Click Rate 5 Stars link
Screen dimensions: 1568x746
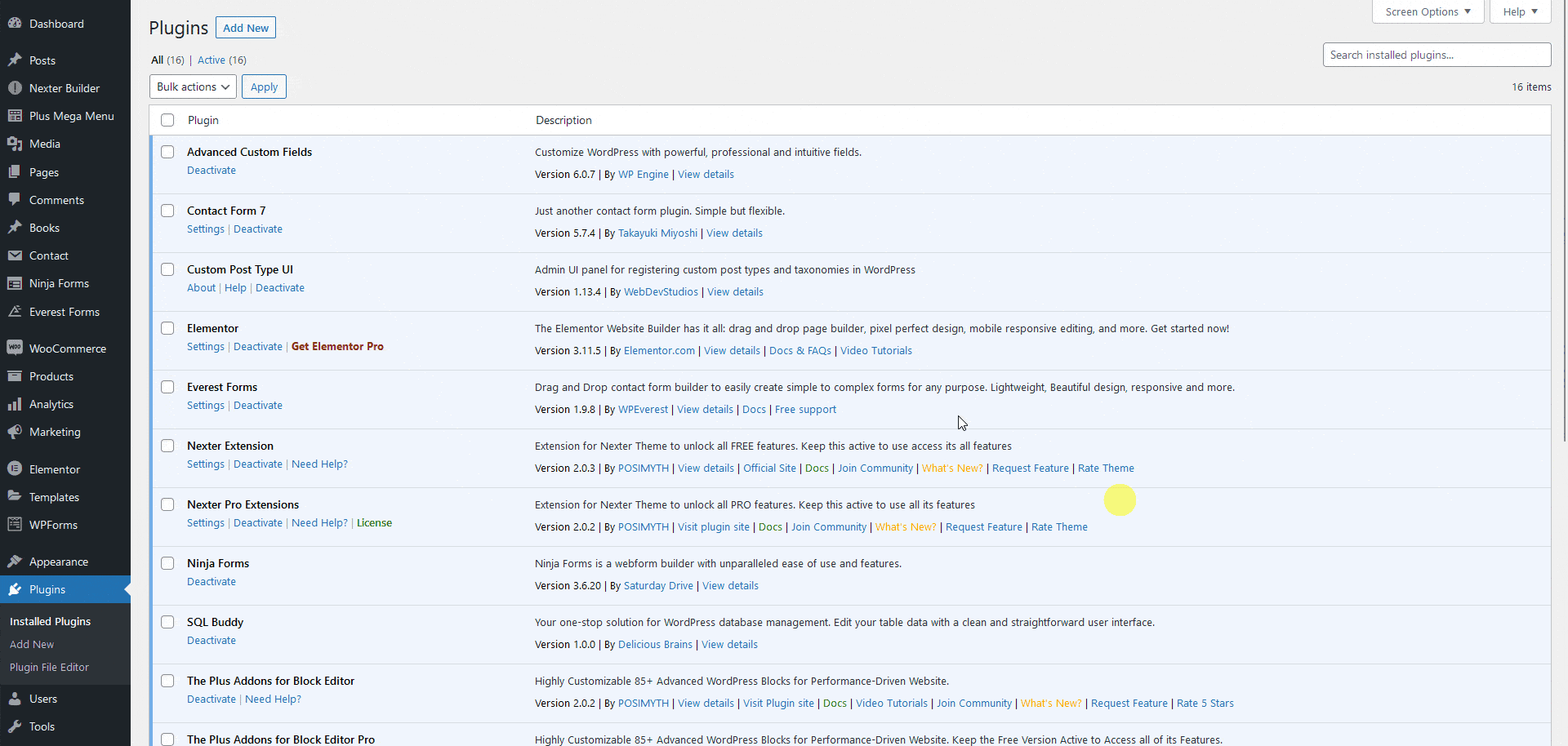pos(1205,703)
